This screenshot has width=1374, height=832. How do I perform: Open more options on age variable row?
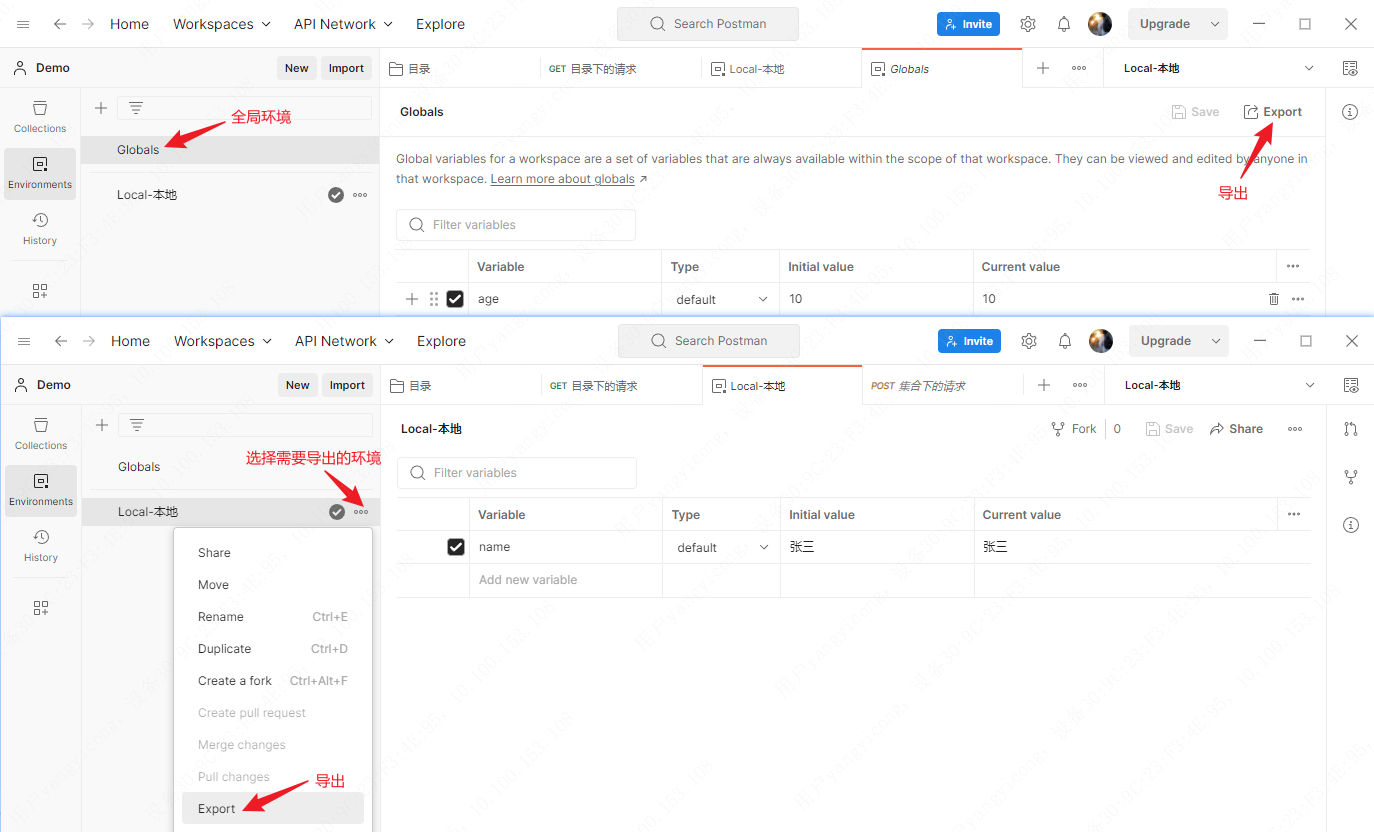tap(1298, 299)
